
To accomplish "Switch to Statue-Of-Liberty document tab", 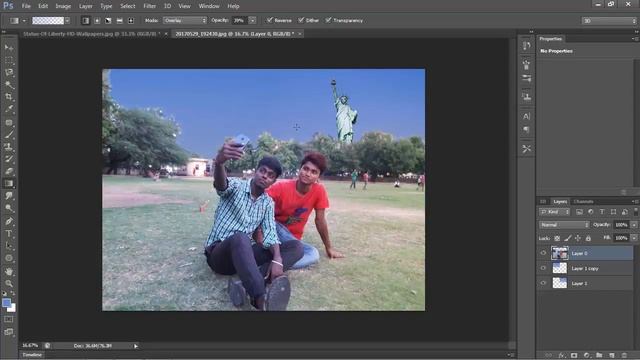I will pos(91,34).
